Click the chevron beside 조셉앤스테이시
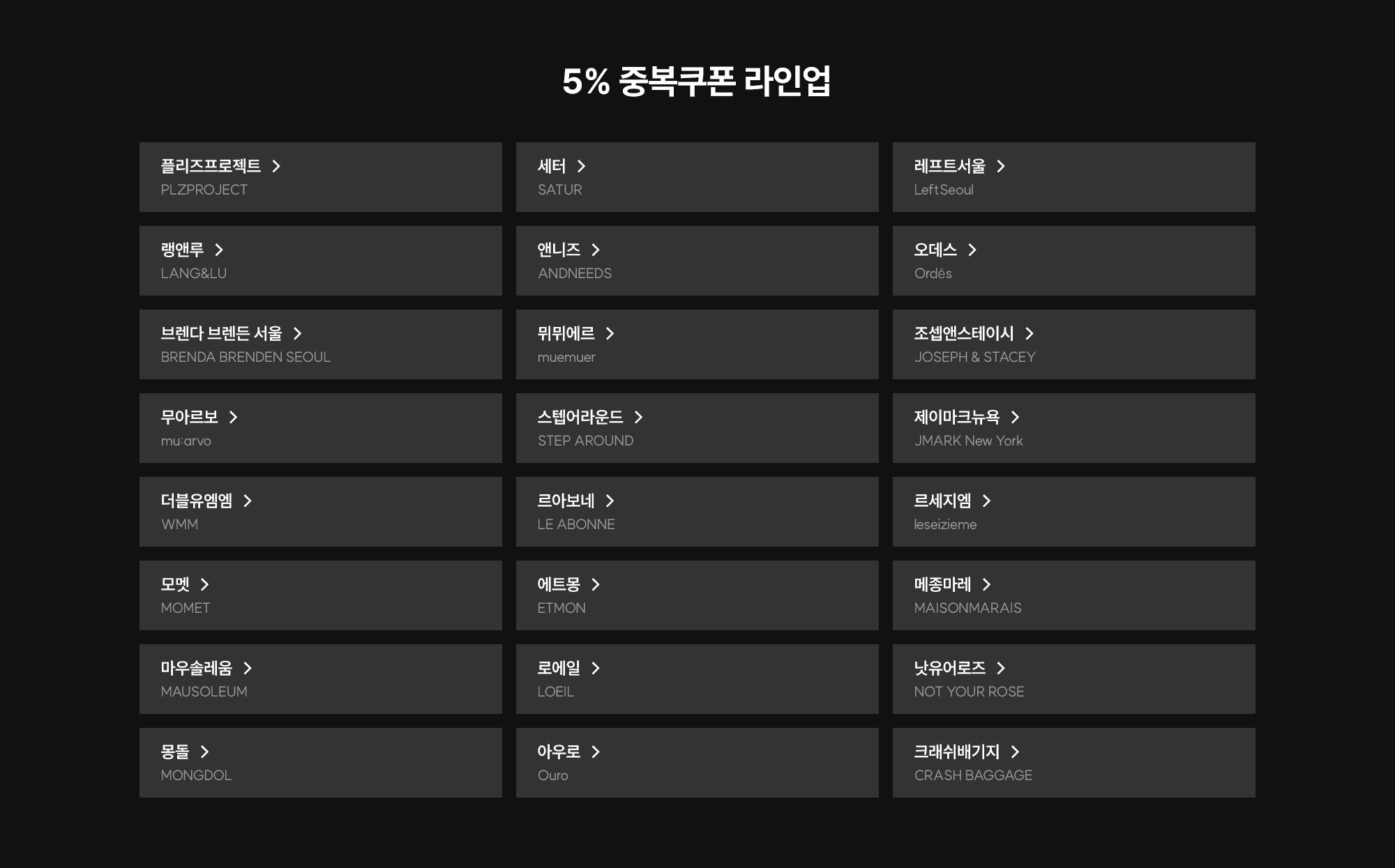 tap(1030, 333)
